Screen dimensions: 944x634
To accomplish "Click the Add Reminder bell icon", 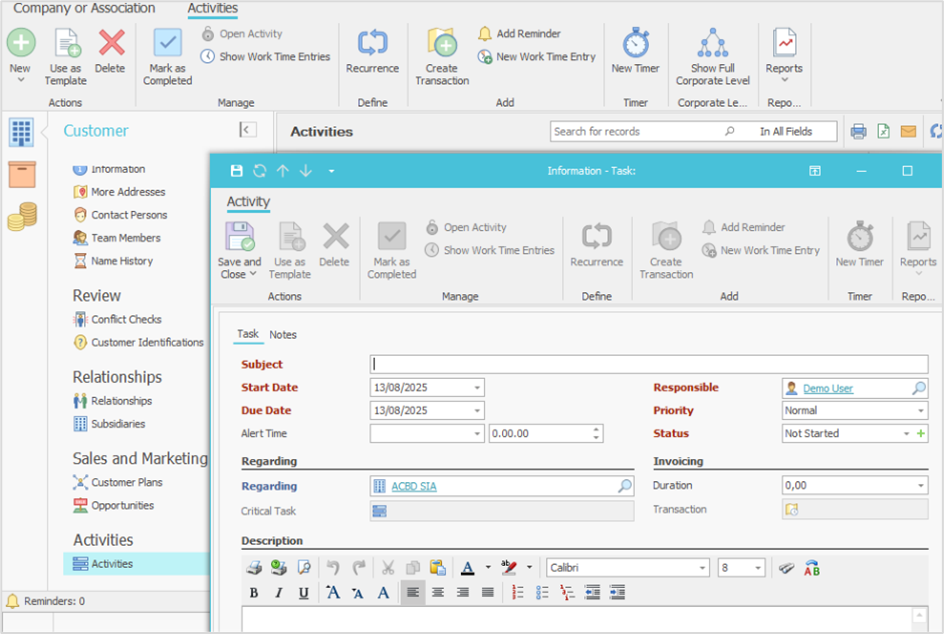I will (x=485, y=33).
